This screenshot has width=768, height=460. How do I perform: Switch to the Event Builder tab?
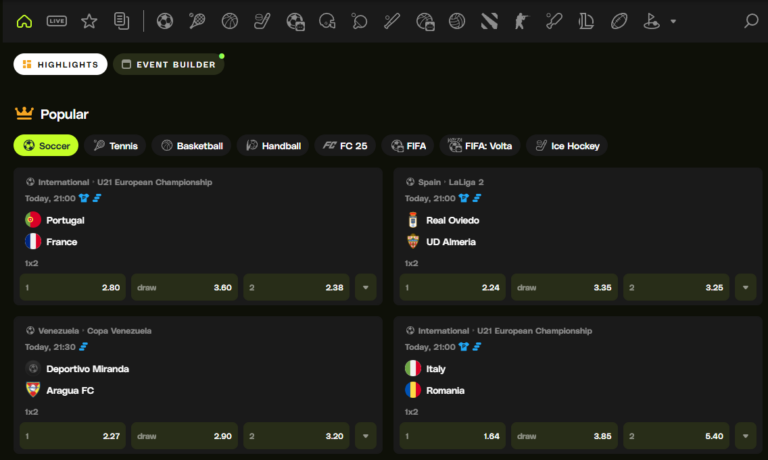(168, 64)
